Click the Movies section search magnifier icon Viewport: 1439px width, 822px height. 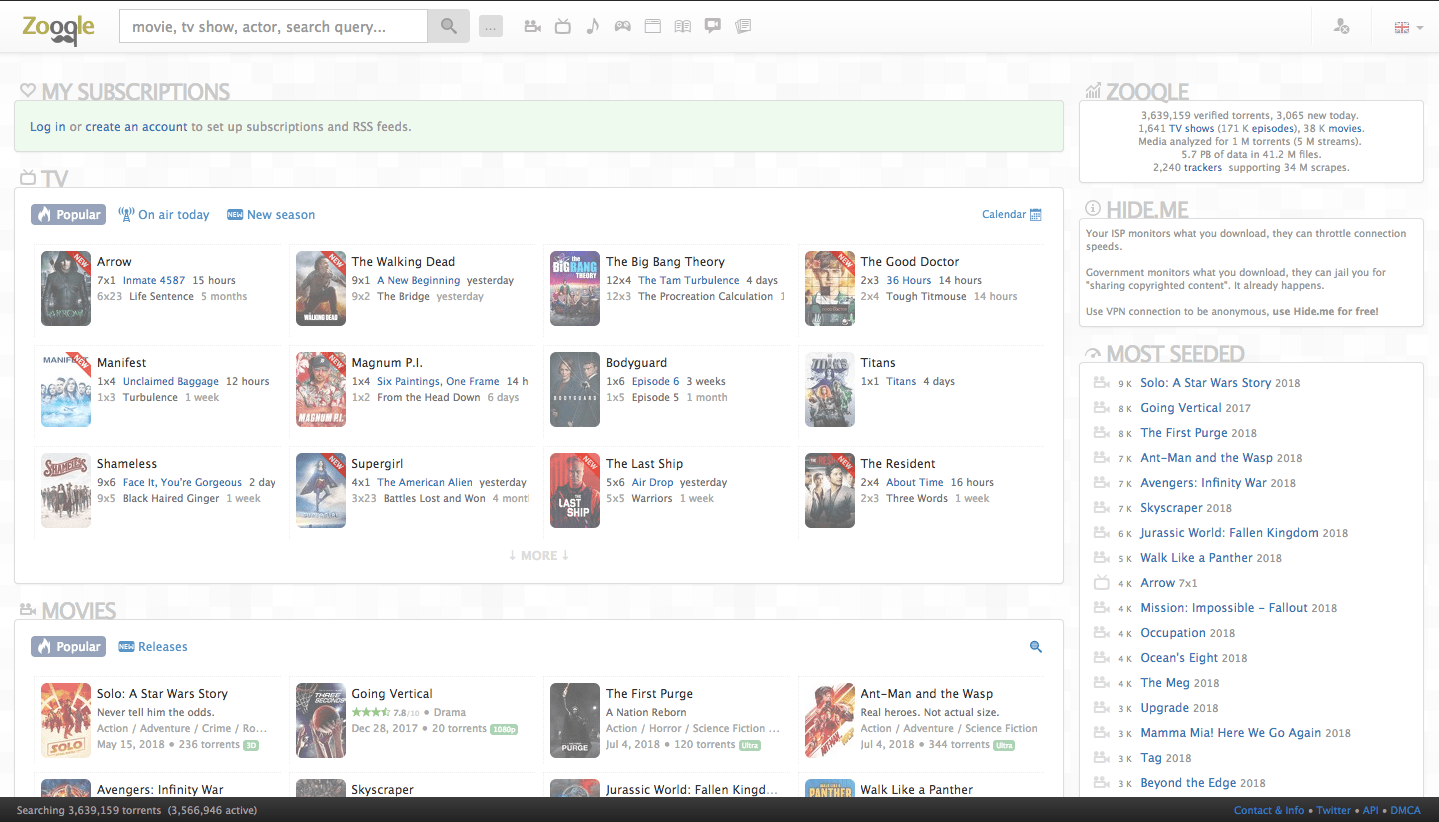click(1036, 647)
